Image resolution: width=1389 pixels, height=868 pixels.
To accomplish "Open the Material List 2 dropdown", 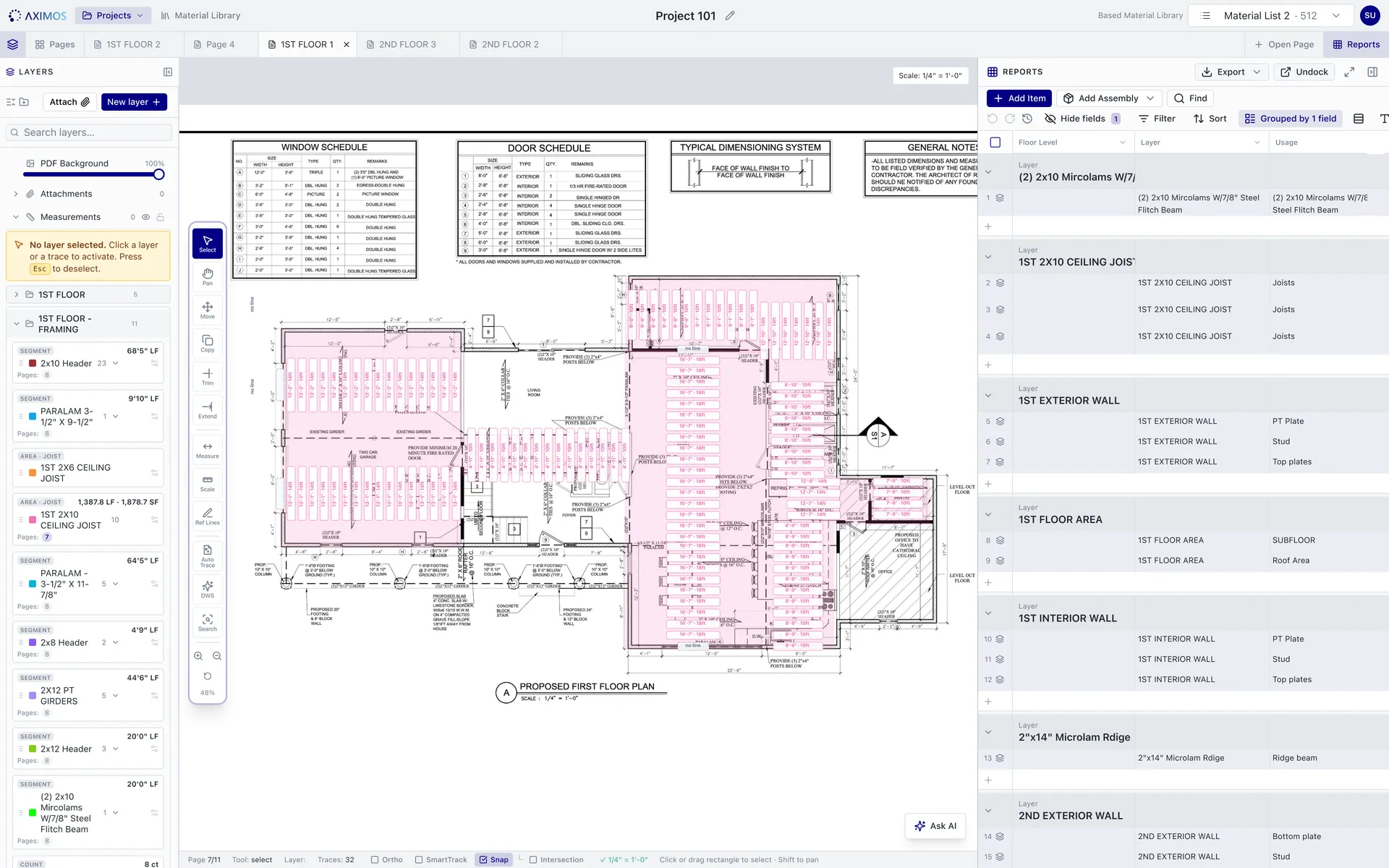I will pyautogui.click(x=1270, y=15).
